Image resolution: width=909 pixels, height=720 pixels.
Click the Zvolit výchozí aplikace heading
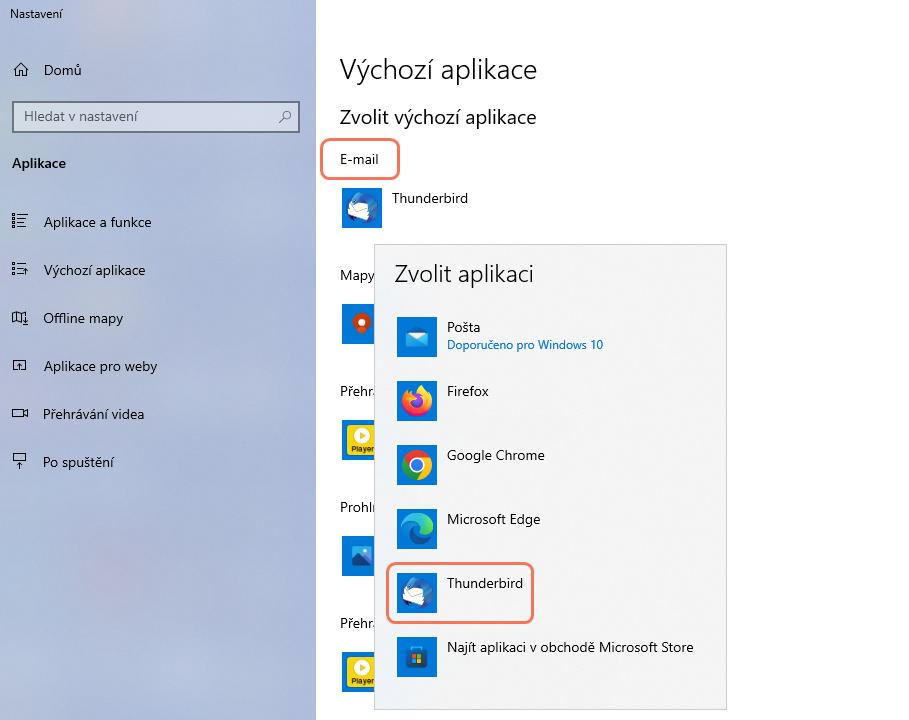pos(438,117)
